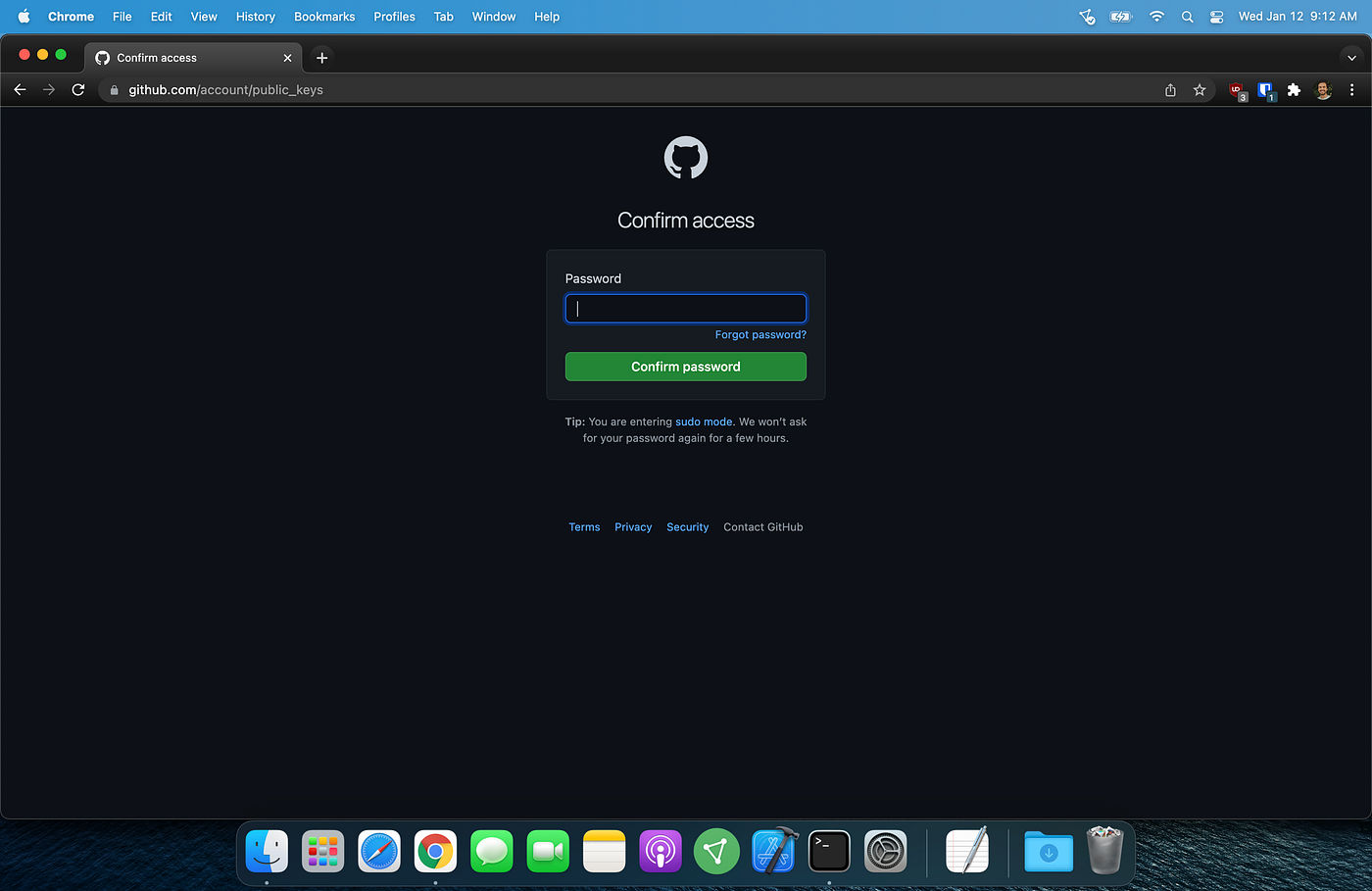Click the browser forward arrow

tap(49, 89)
